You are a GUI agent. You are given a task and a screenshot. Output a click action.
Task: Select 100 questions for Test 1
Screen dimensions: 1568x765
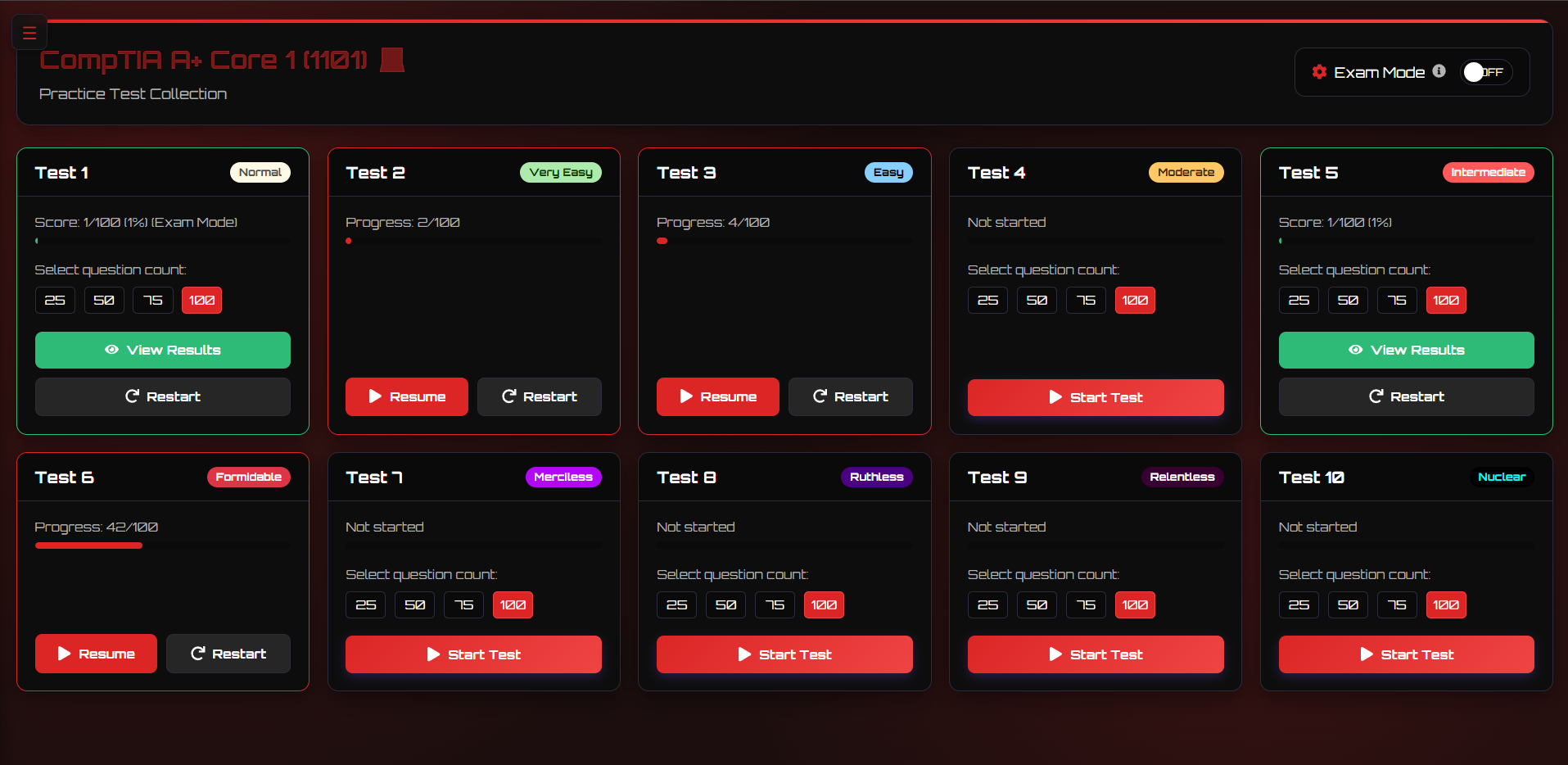tap(201, 301)
